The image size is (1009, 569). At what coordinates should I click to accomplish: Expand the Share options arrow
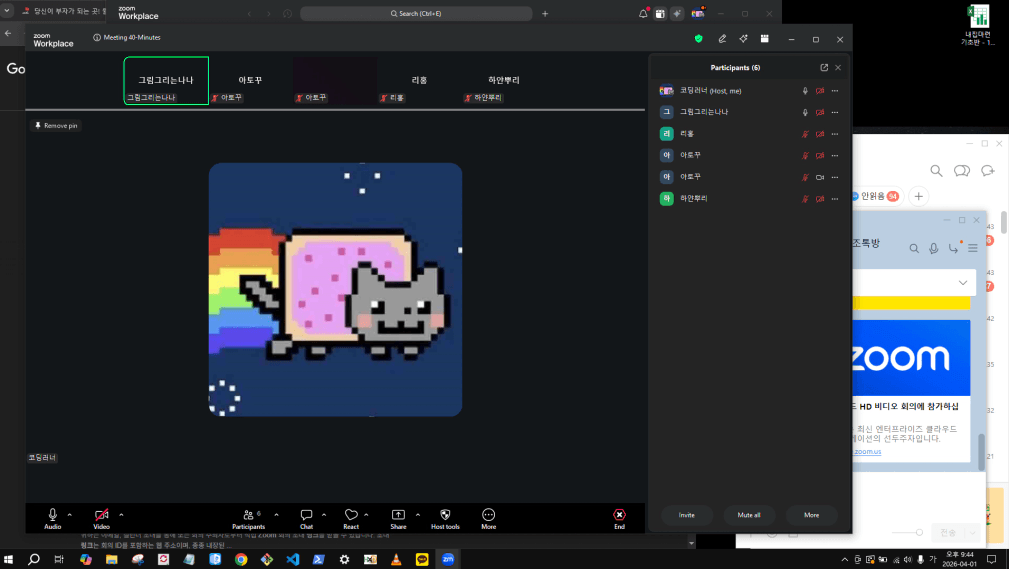[x=418, y=514]
